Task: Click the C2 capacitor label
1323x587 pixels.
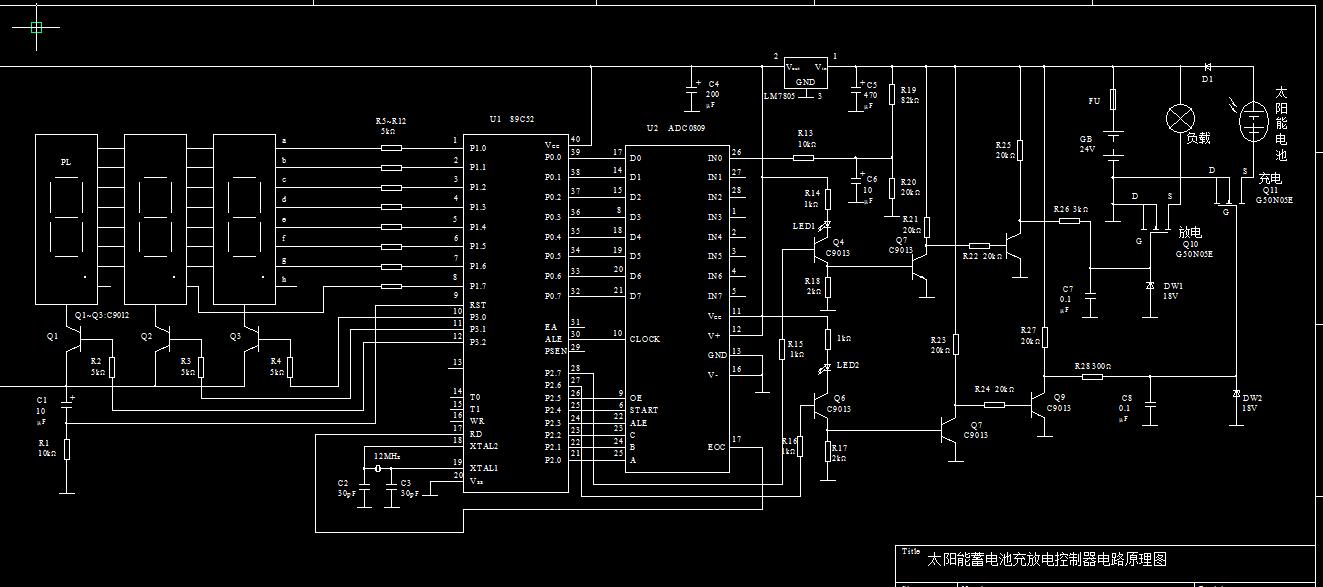Action: pyautogui.click(x=344, y=483)
